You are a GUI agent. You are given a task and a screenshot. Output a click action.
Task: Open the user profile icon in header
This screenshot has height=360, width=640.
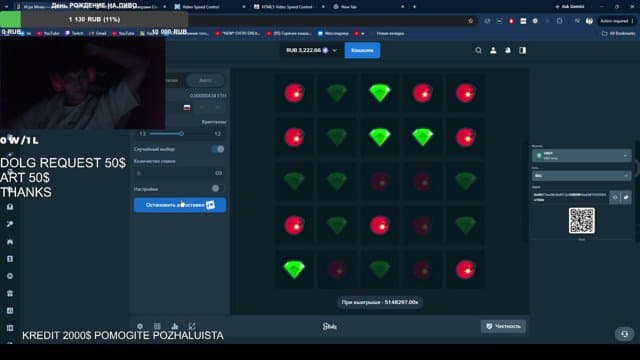[493, 50]
